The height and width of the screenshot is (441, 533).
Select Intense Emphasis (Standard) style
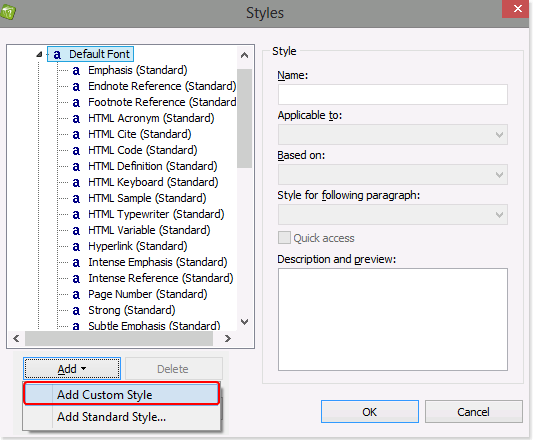[x=158, y=262]
